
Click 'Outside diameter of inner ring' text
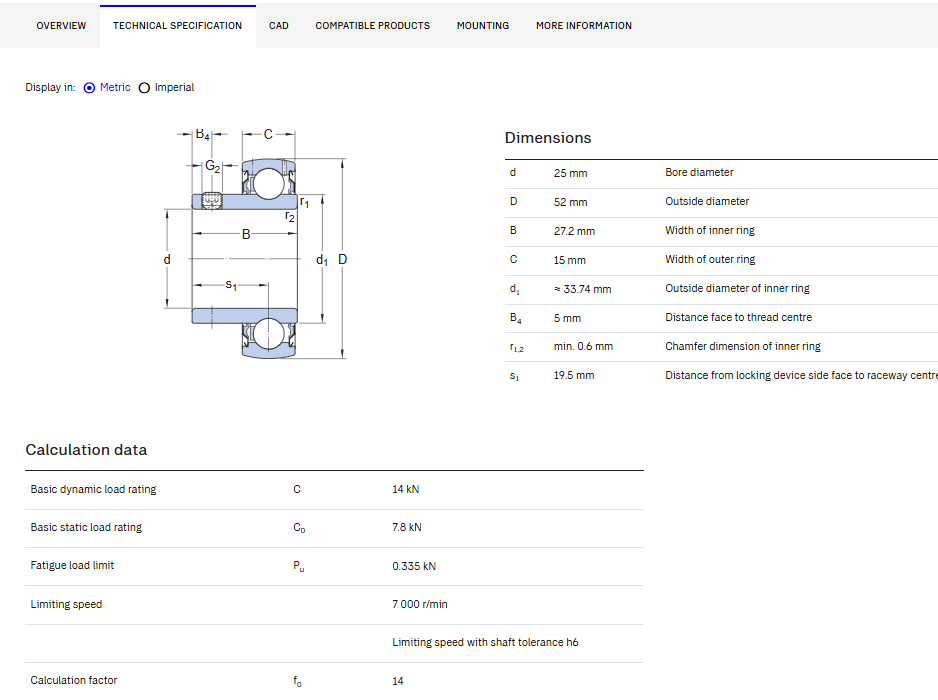click(x=737, y=288)
